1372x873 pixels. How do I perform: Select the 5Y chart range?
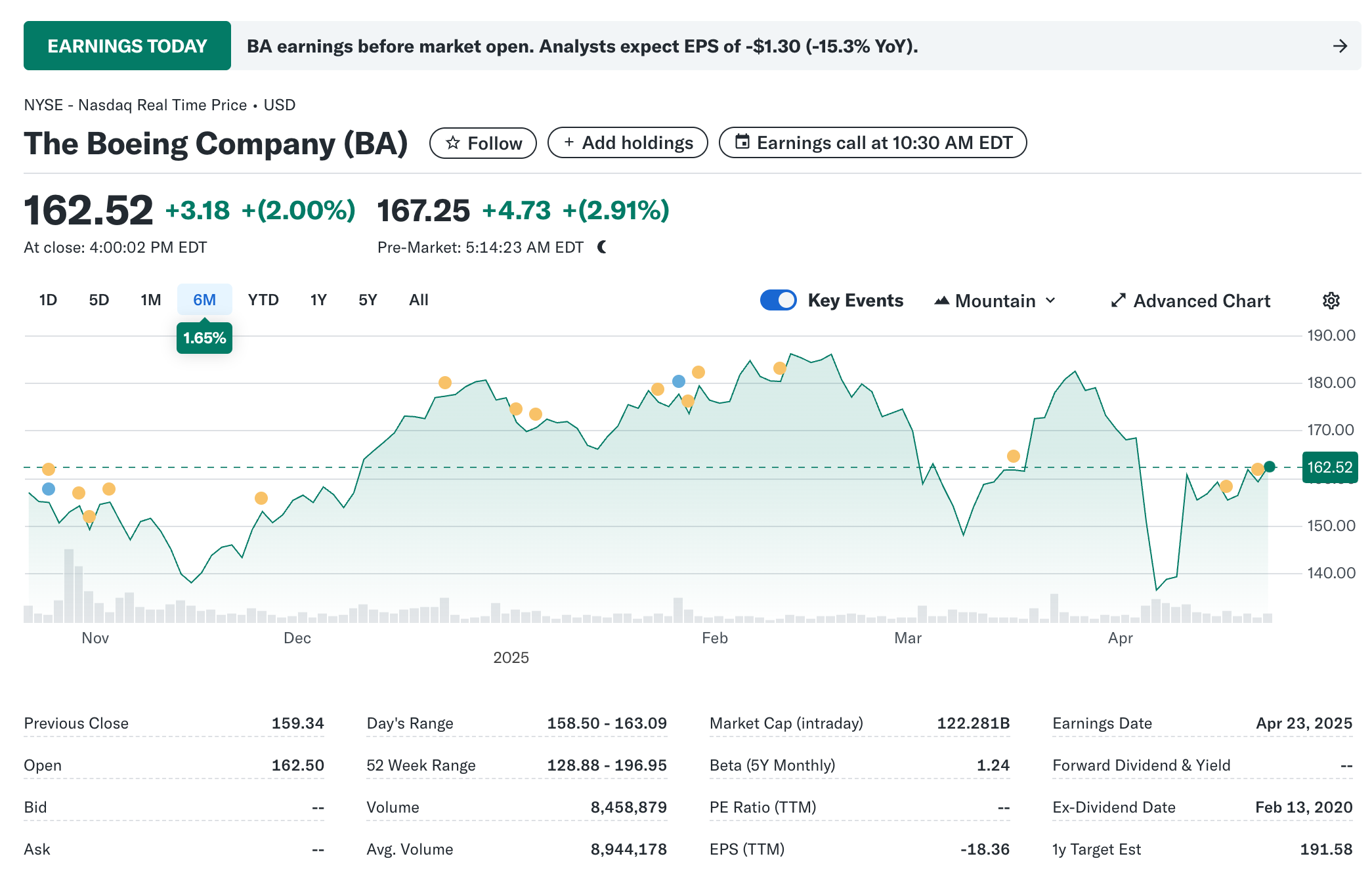click(368, 300)
